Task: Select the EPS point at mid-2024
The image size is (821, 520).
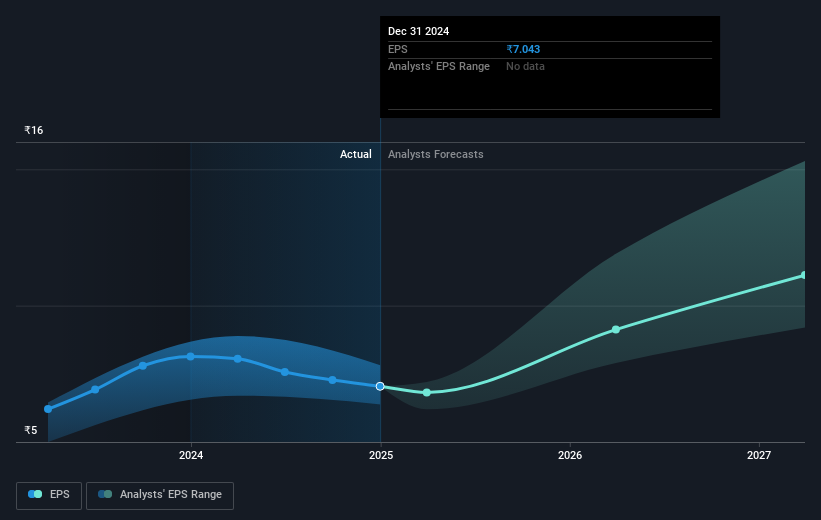Action: [x=285, y=372]
